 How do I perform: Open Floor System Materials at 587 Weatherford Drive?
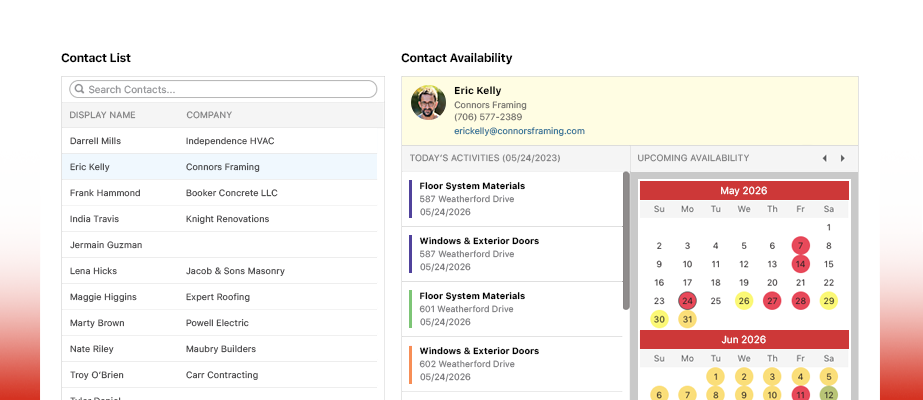pyautogui.click(x=512, y=199)
